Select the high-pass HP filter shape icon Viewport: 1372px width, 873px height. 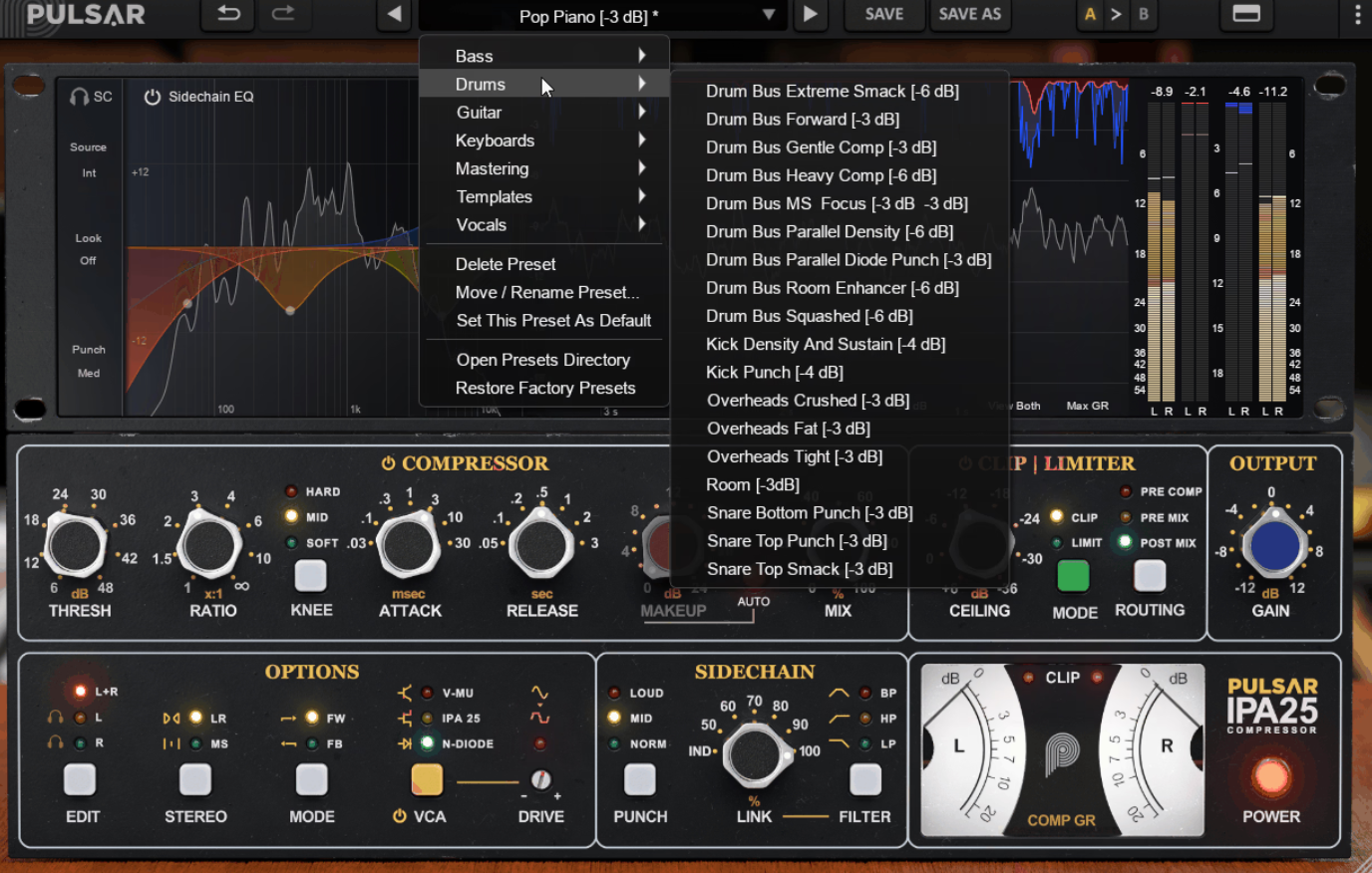click(839, 718)
